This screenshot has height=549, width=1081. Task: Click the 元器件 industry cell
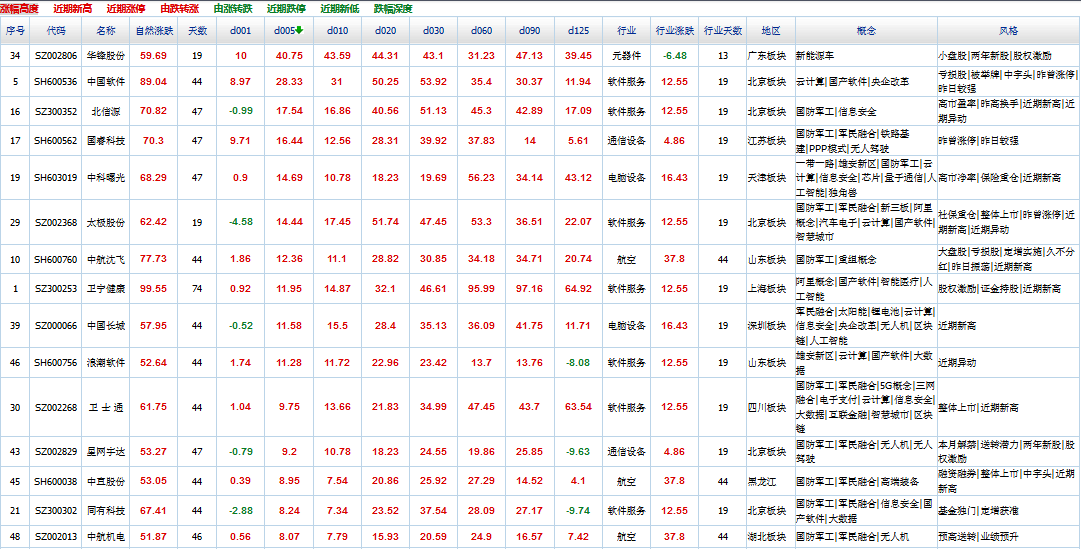(x=627, y=56)
